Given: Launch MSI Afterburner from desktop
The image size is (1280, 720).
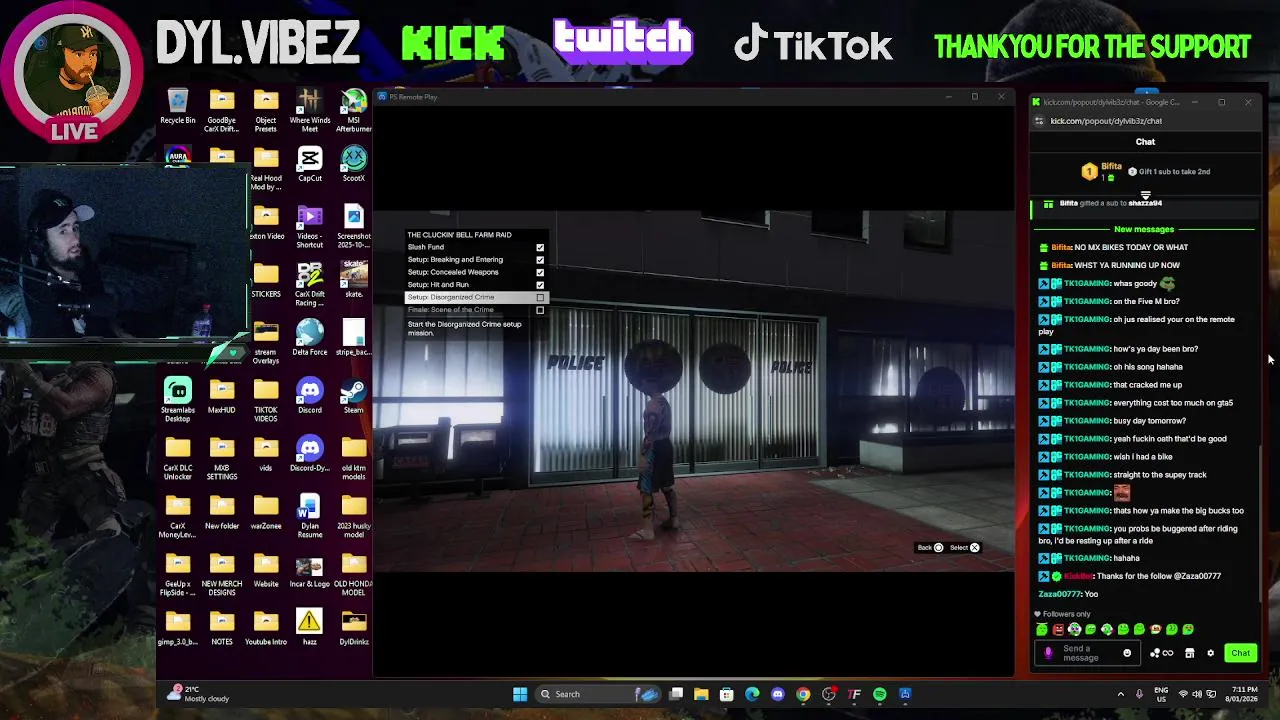Looking at the screenshot, I should point(354,111).
